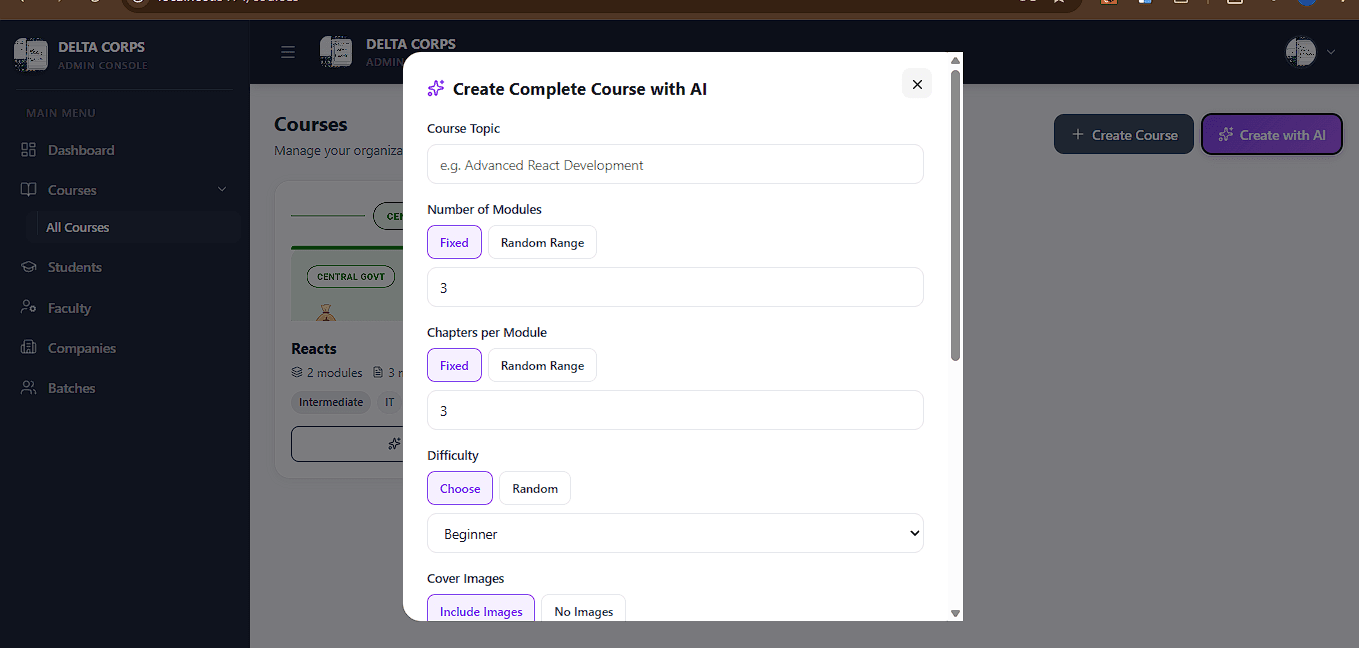Open All Courses in sidebar
This screenshot has width=1359, height=648.
click(x=77, y=227)
